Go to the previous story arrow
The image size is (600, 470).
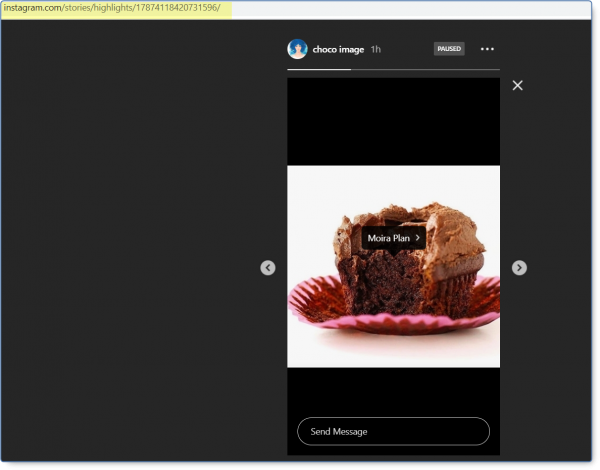pyautogui.click(x=268, y=268)
